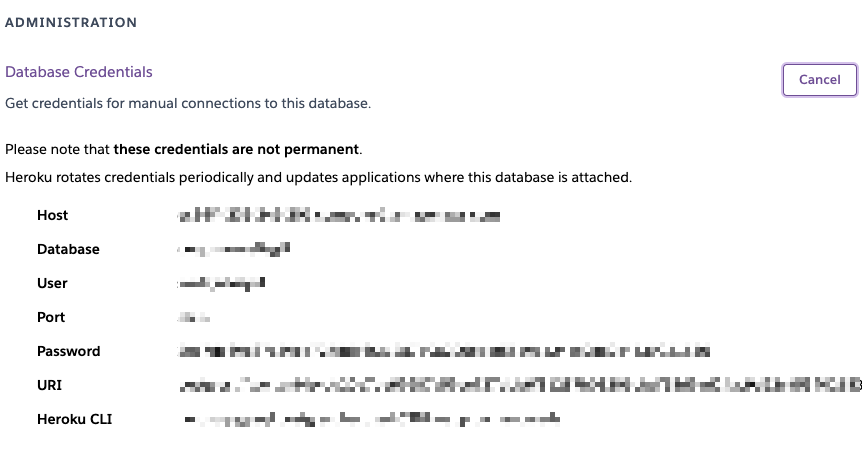Click the blurred Host value

pyautogui.click(x=339, y=216)
